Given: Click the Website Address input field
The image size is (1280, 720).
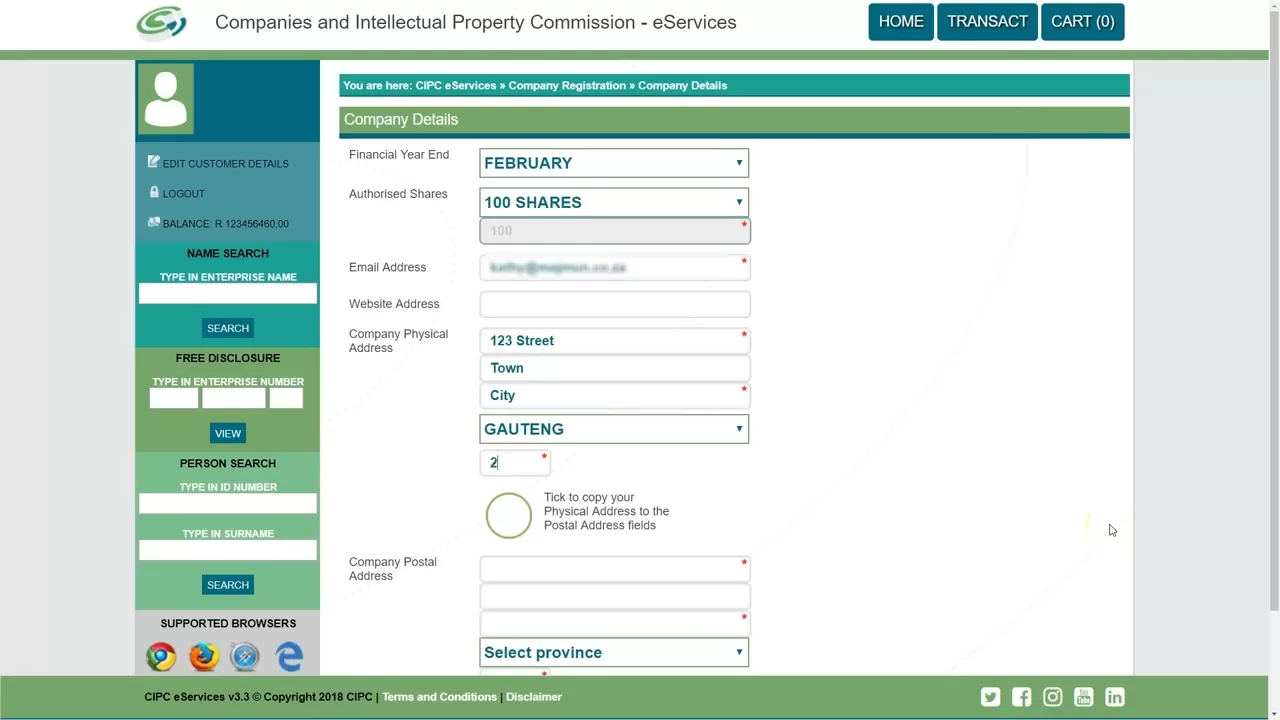Looking at the screenshot, I should (614, 304).
